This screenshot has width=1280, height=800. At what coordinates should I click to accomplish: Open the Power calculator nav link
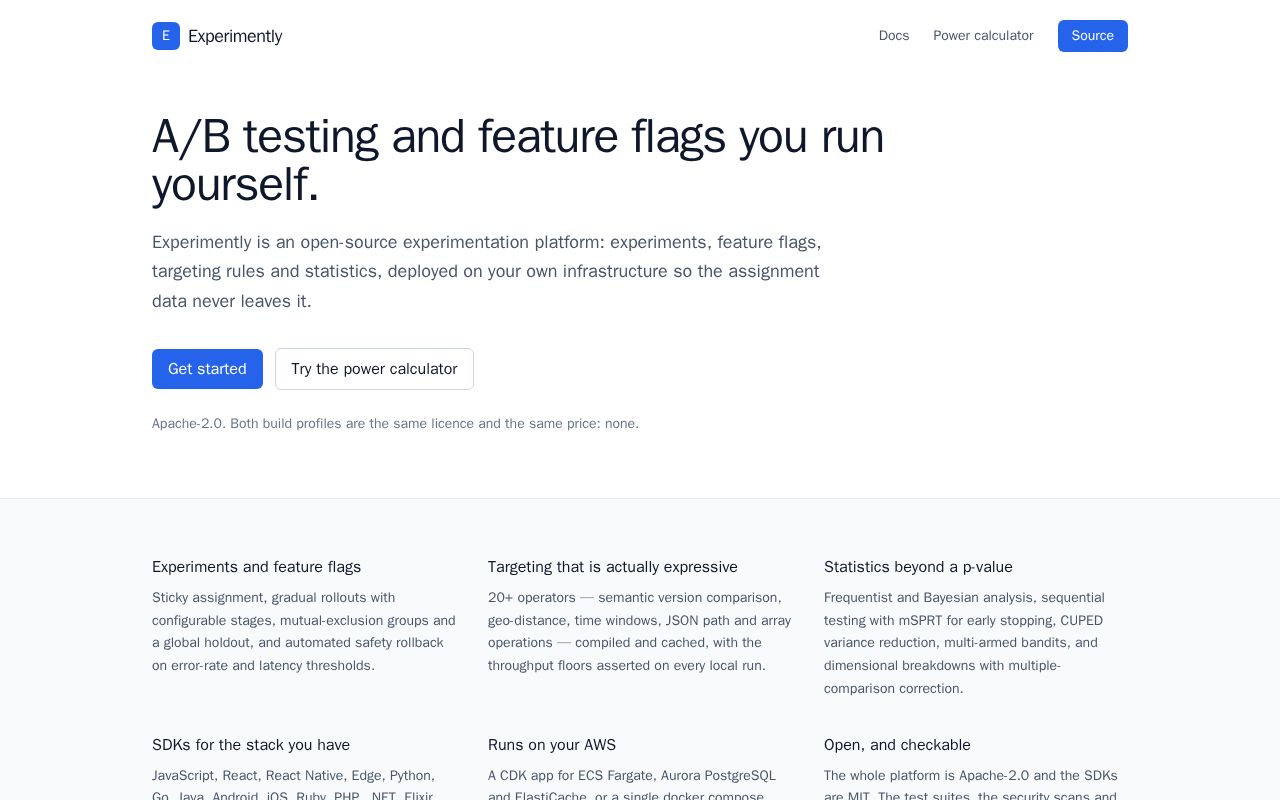tap(983, 36)
